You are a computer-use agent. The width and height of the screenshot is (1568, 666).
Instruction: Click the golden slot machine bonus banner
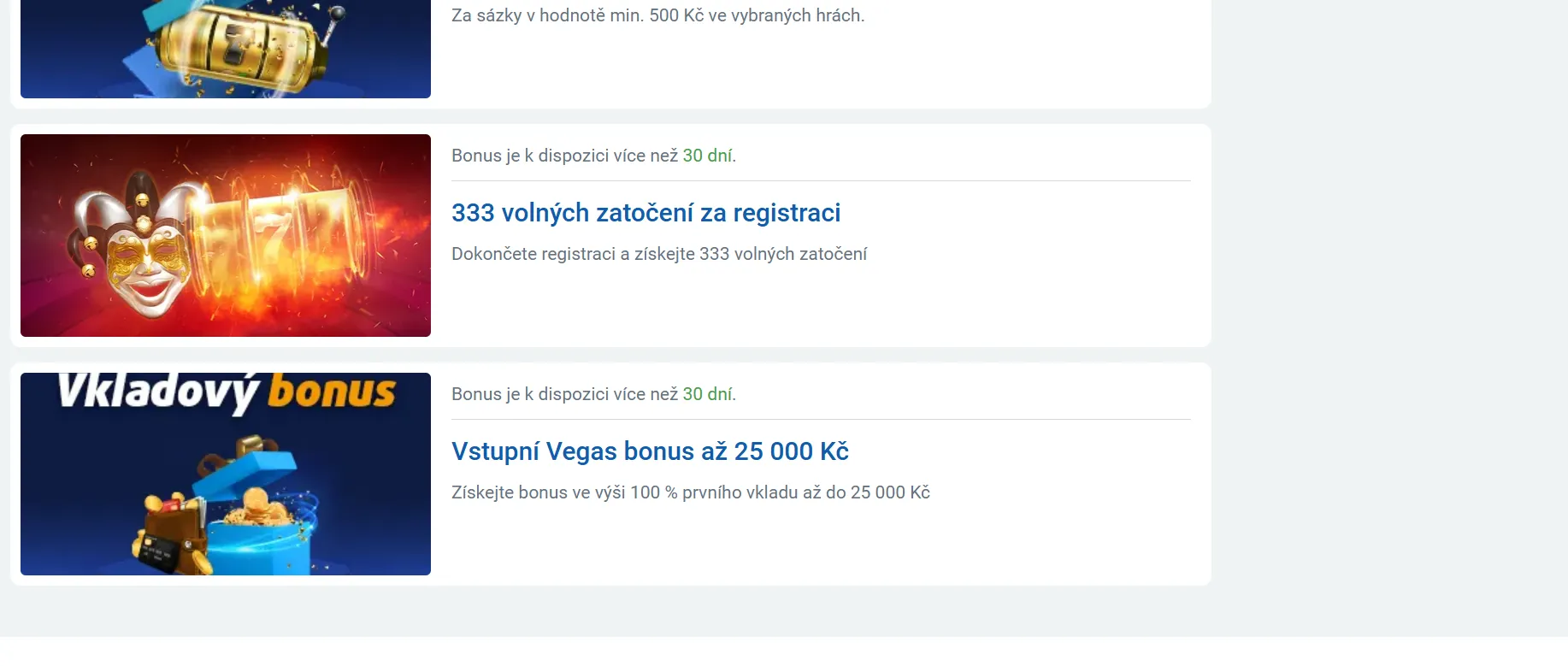coord(225,47)
